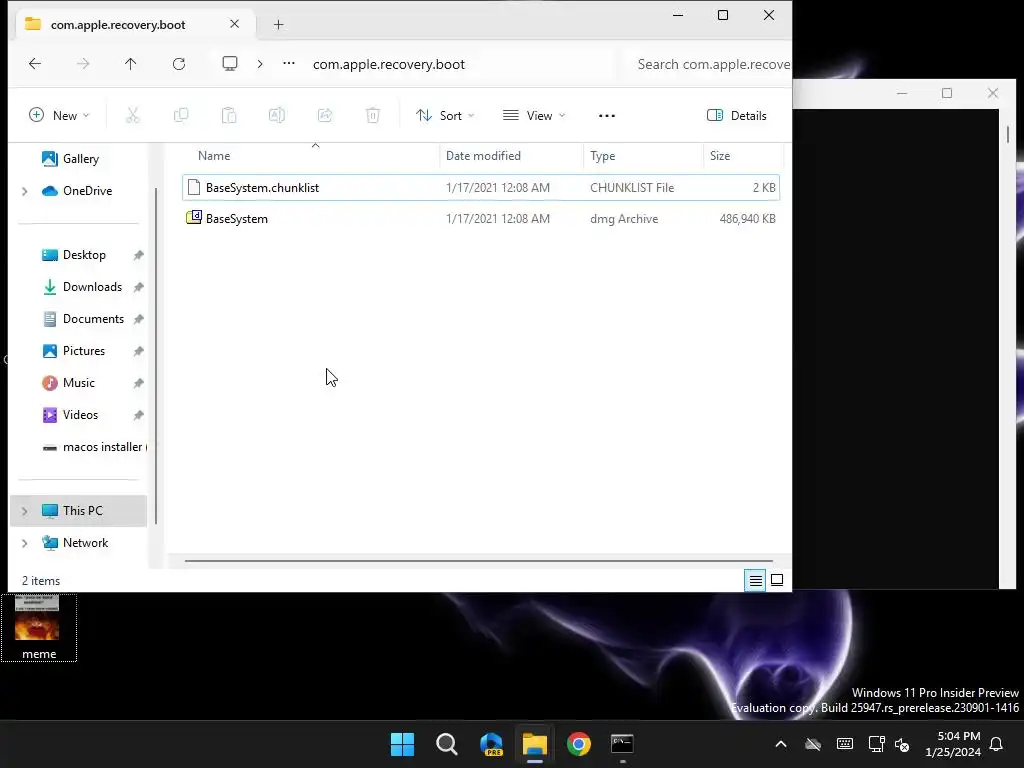Open Chrome from the taskbar
Screen dimensions: 1024x768
(x=579, y=744)
